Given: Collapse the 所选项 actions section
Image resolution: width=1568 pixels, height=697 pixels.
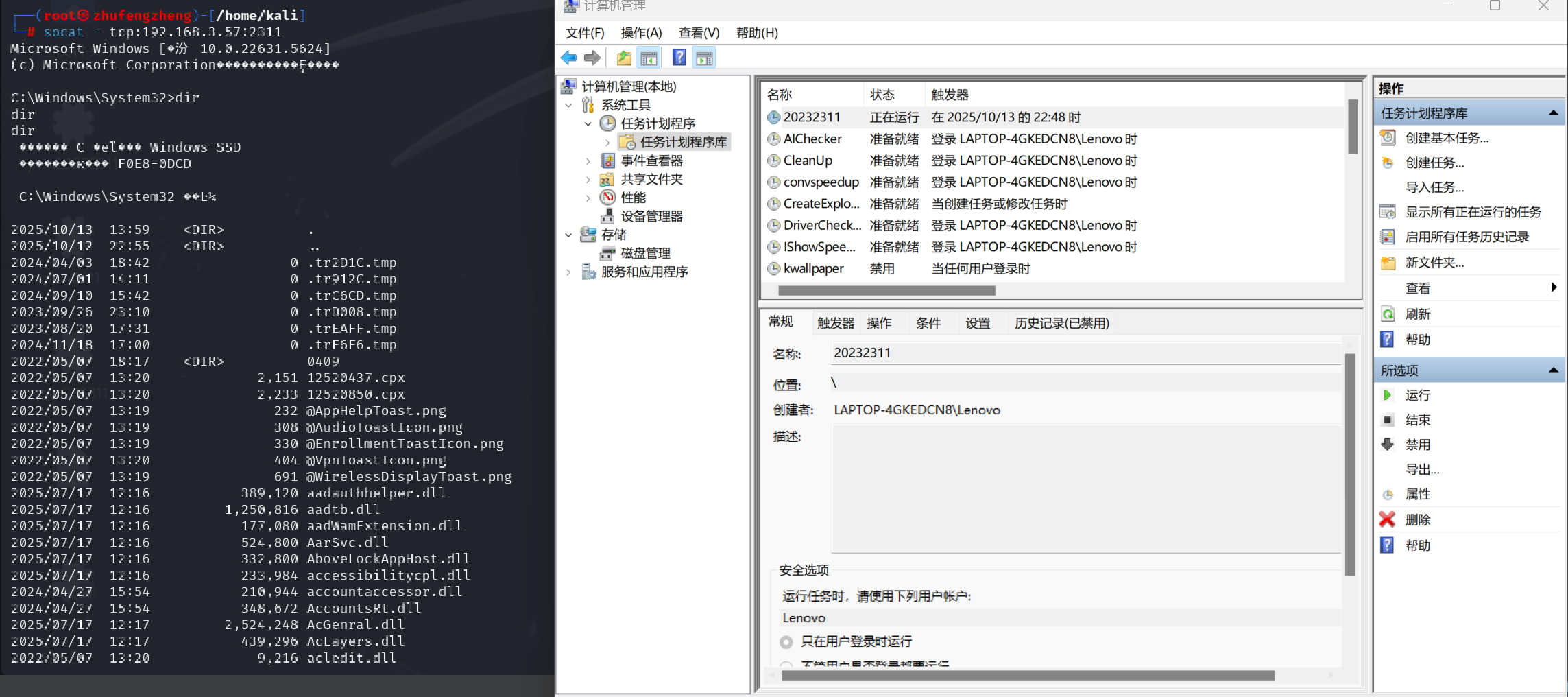Looking at the screenshot, I should (1554, 370).
